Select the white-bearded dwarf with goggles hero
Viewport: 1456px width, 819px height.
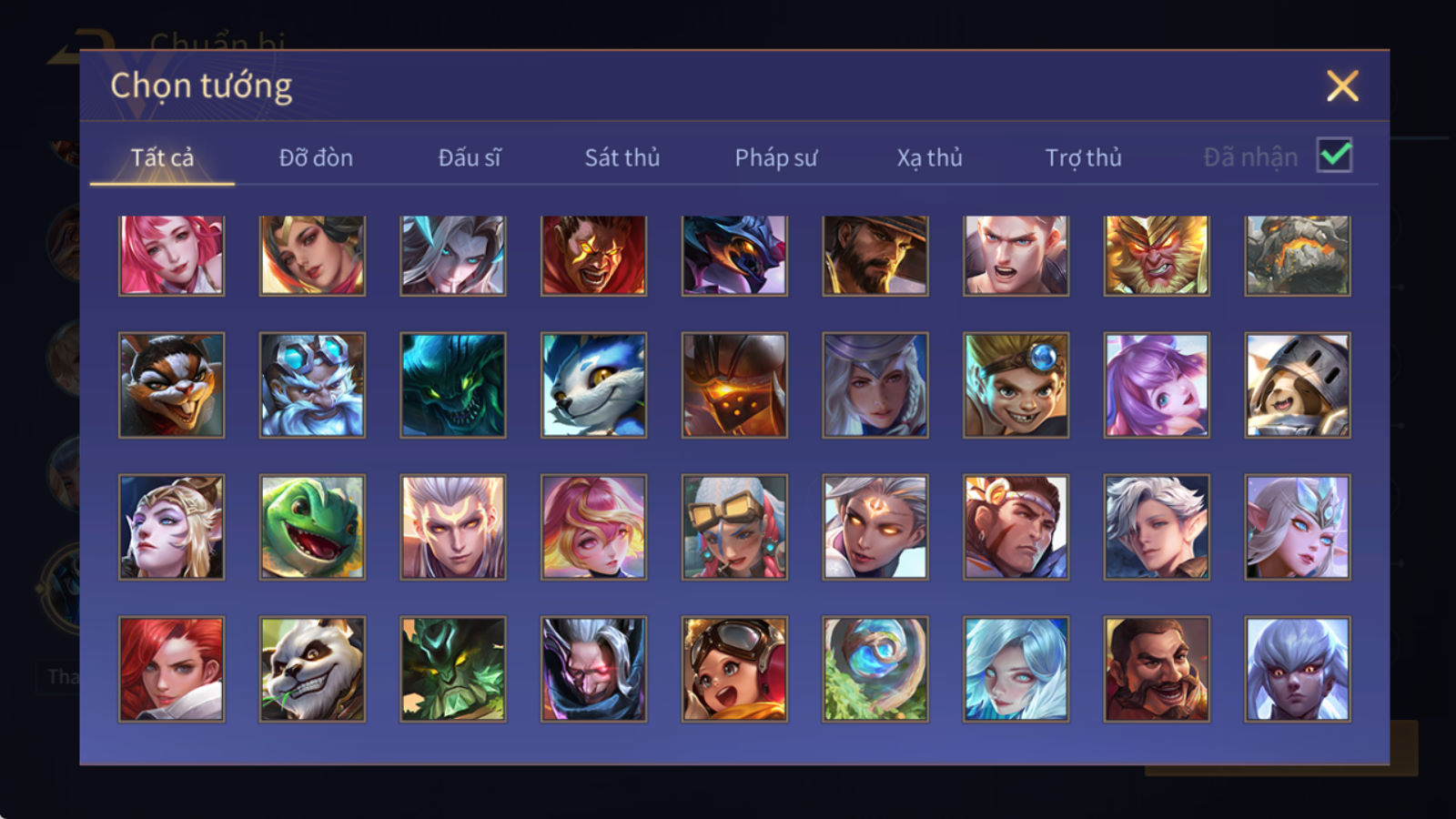coord(312,385)
